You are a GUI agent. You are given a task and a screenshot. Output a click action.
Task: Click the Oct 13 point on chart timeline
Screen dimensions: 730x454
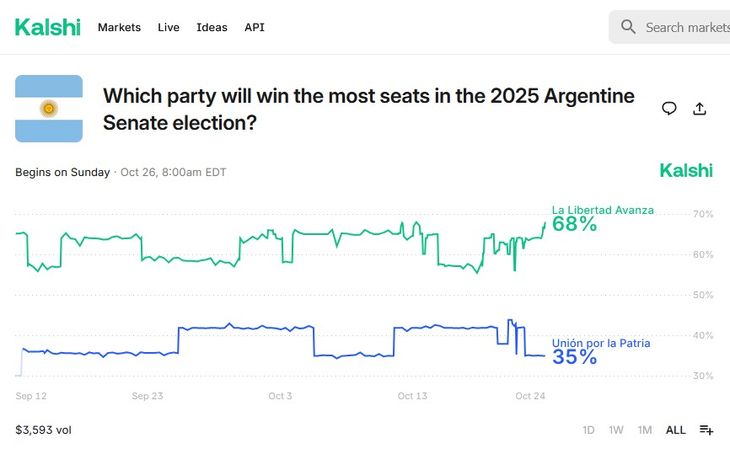click(x=412, y=396)
